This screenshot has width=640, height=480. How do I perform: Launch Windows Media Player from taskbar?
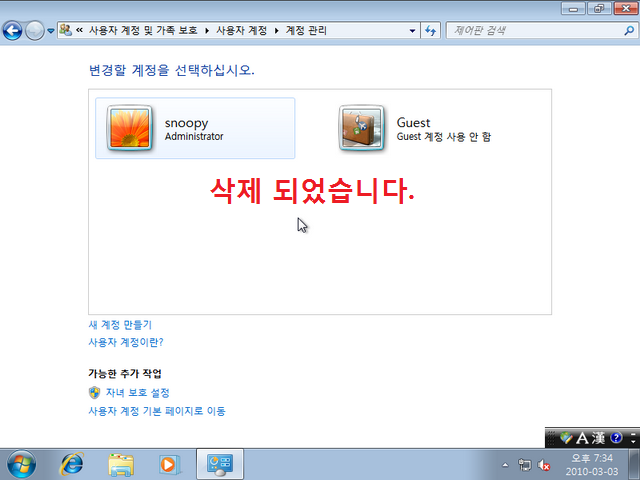click(169, 464)
